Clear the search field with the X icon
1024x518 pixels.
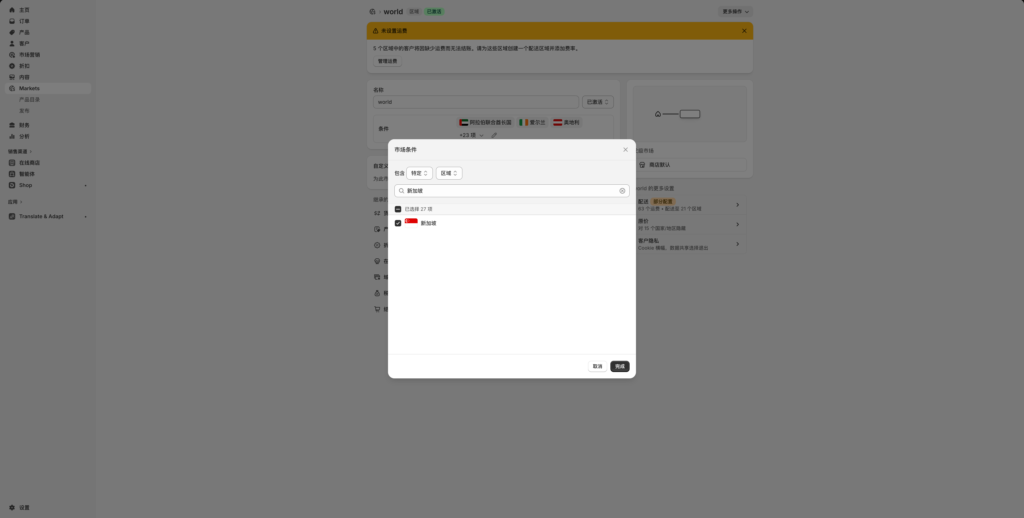622,191
